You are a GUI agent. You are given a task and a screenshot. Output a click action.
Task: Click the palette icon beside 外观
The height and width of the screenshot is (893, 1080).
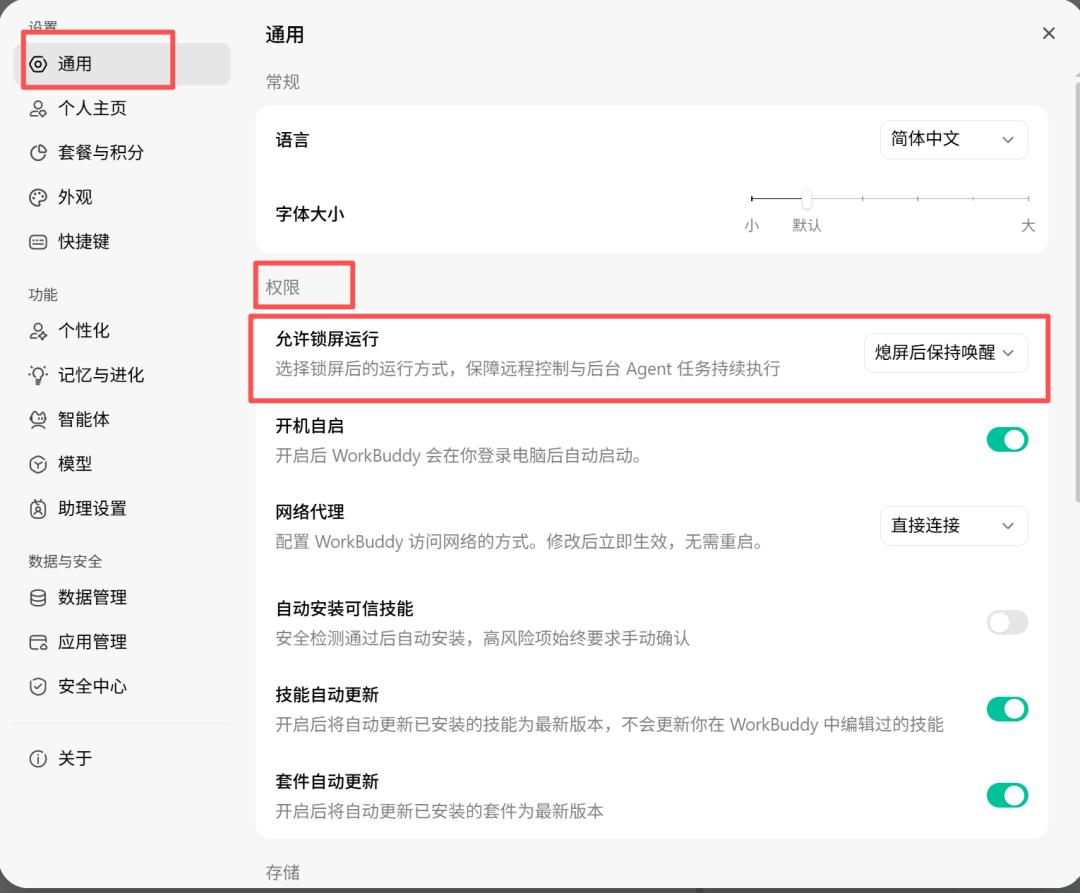38,198
